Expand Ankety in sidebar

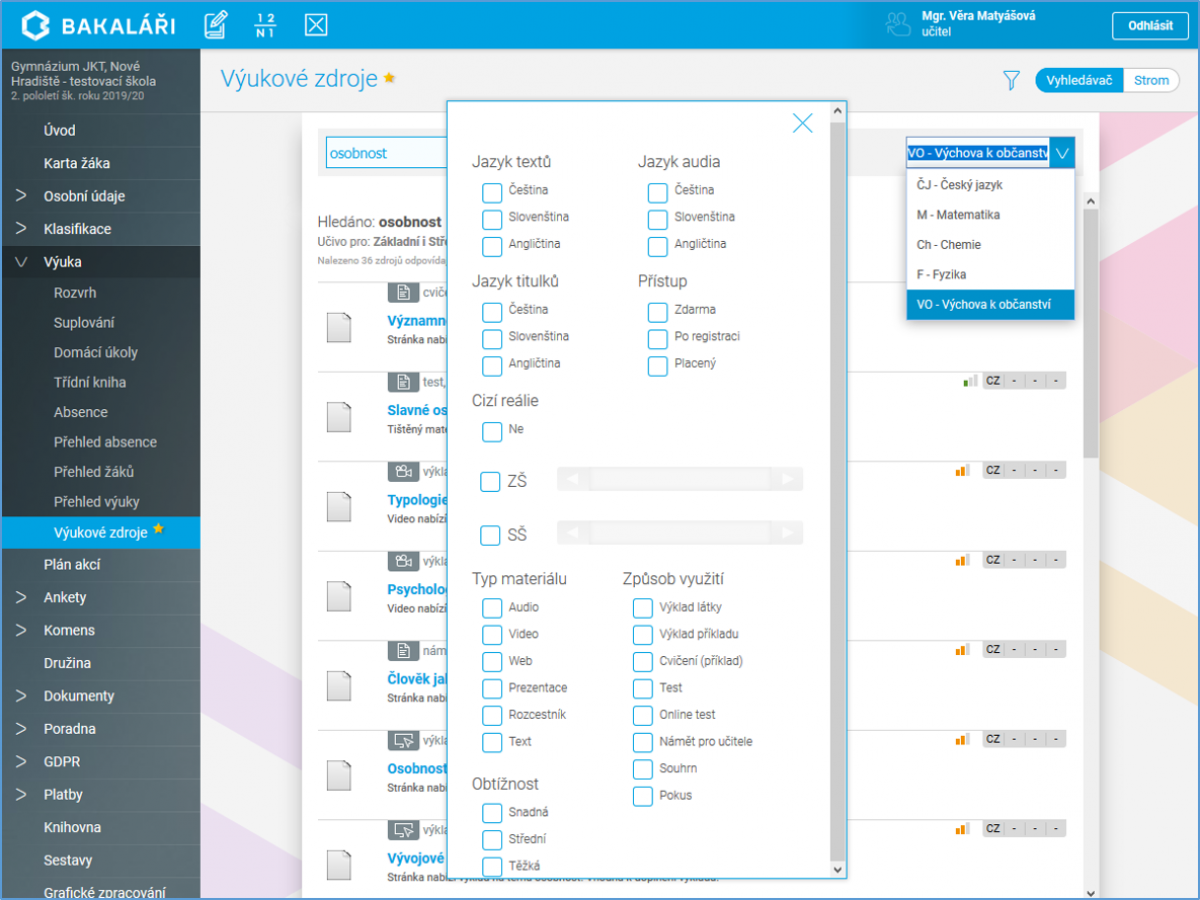point(21,597)
